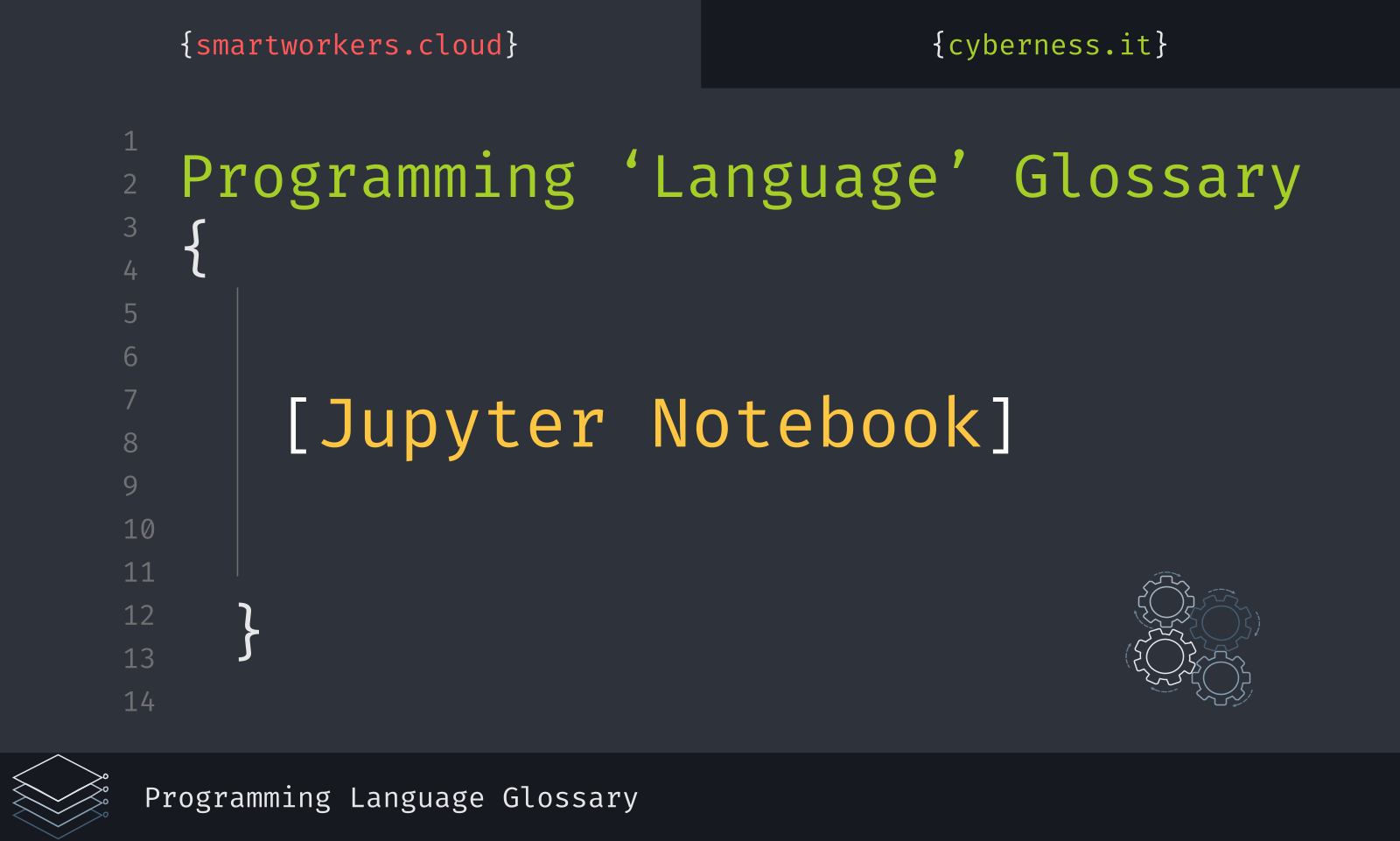The width and height of the screenshot is (1400, 841).
Task: Switch to the {cyberness.it} tab
Action: coord(1050,45)
